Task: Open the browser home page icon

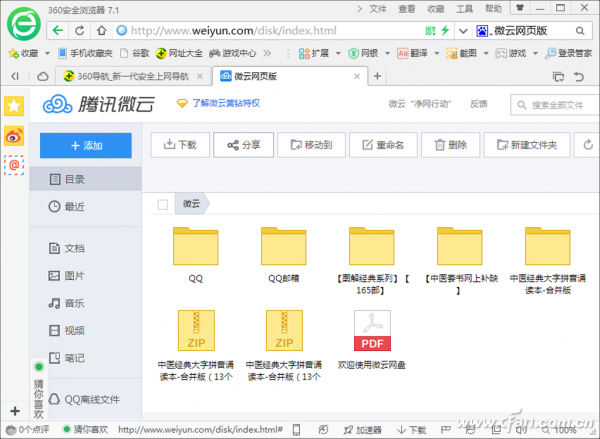Action: point(101,31)
